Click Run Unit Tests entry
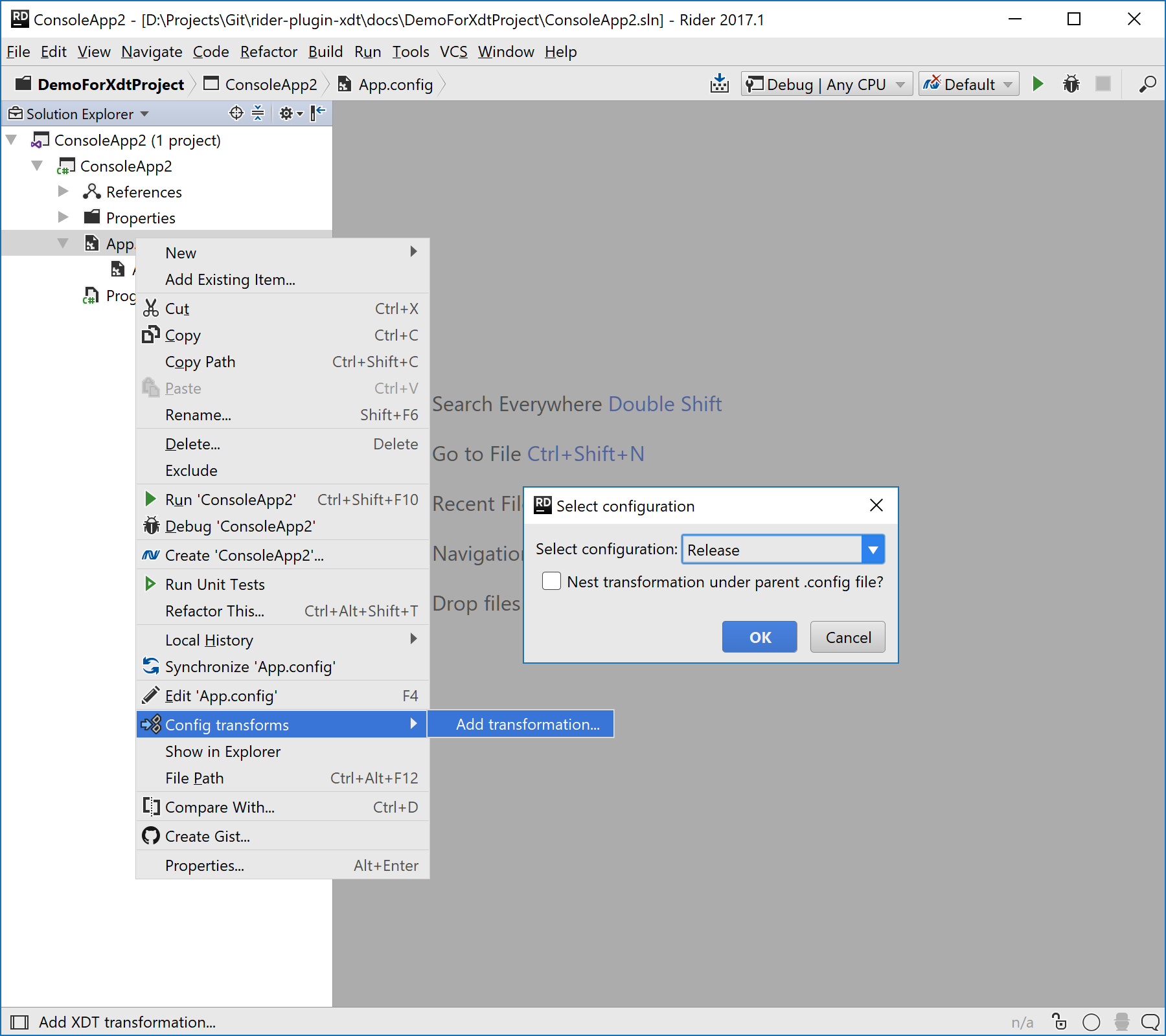 coord(282,585)
